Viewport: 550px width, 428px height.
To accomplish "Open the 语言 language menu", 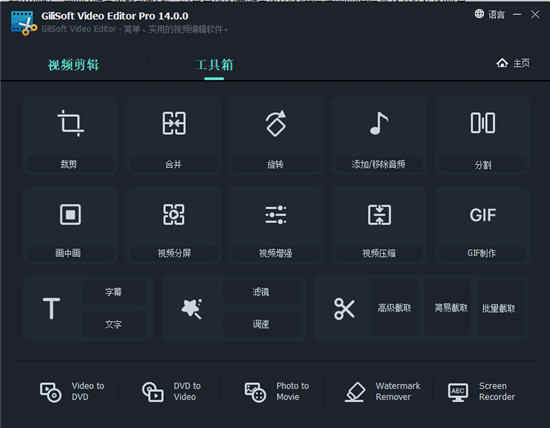I will [490, 14].
